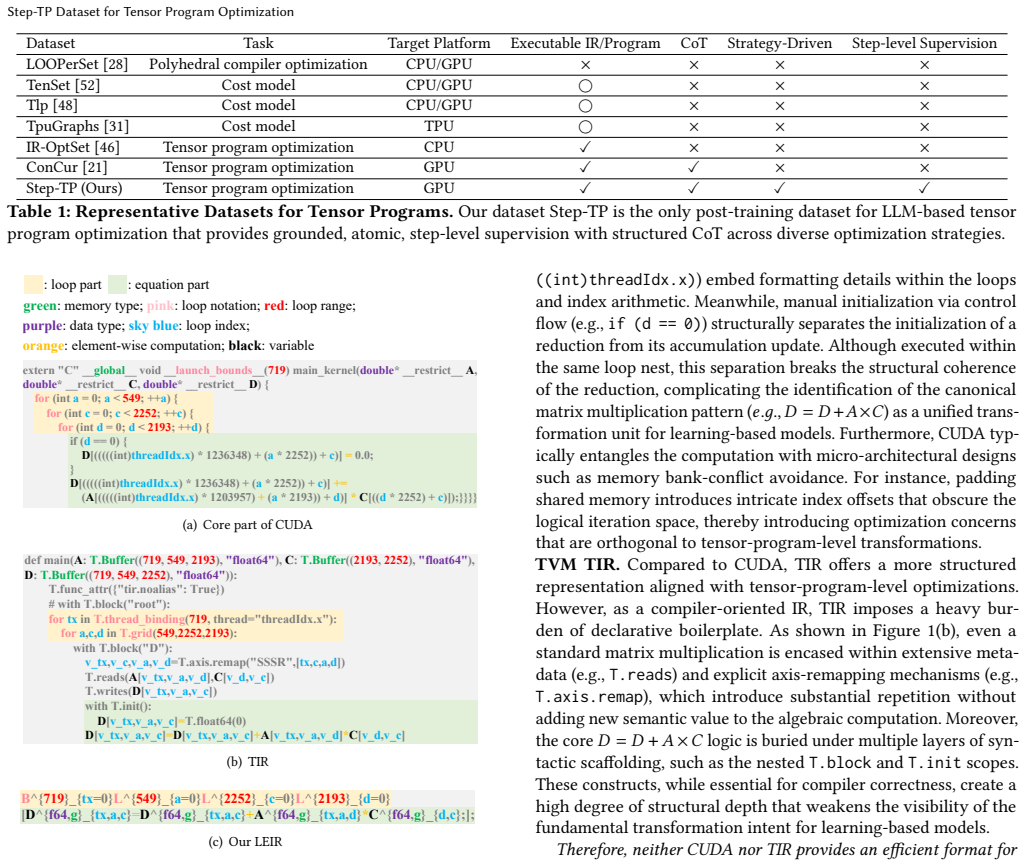Click the Target Platform column header
The height and width of the screenshot is (862, 1025).
439,43
